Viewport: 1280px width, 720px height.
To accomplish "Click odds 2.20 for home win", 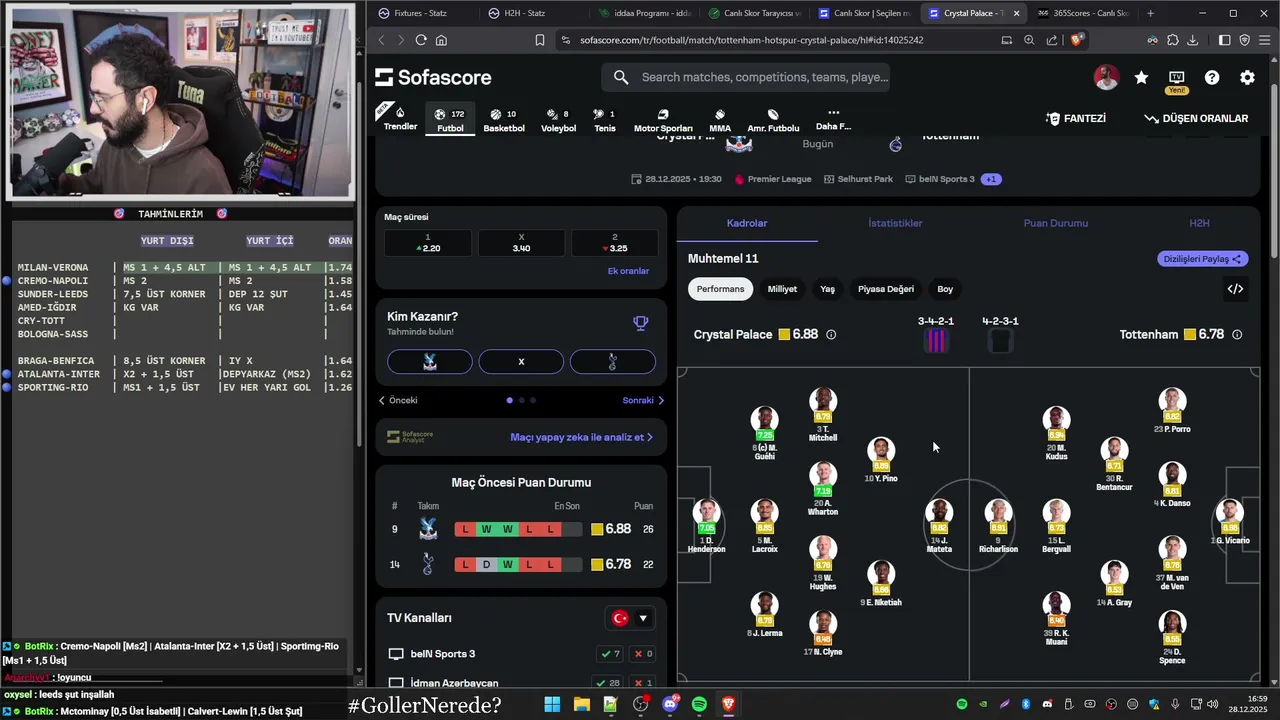I will (428, 243).
